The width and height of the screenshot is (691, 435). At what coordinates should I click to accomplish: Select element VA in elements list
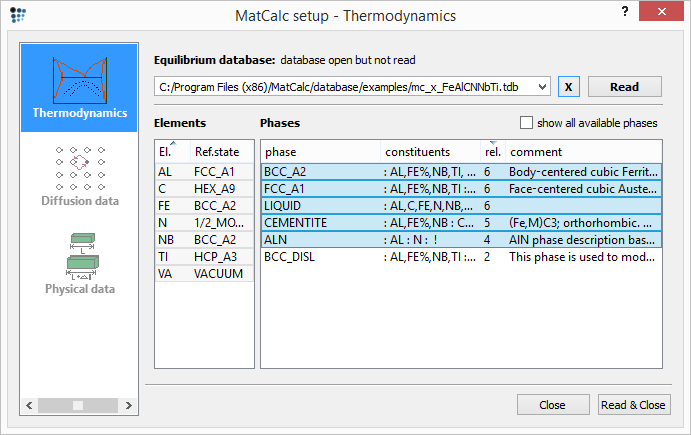[165, 274]
